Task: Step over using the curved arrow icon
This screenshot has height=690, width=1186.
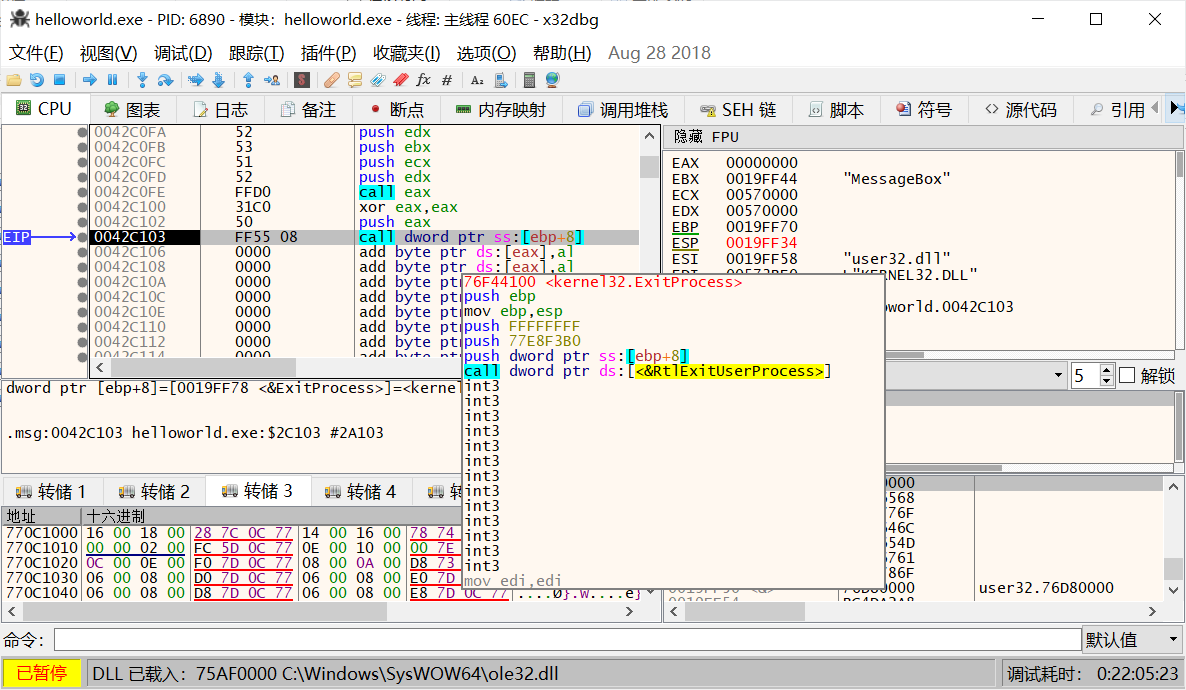Action: (165, 80)
